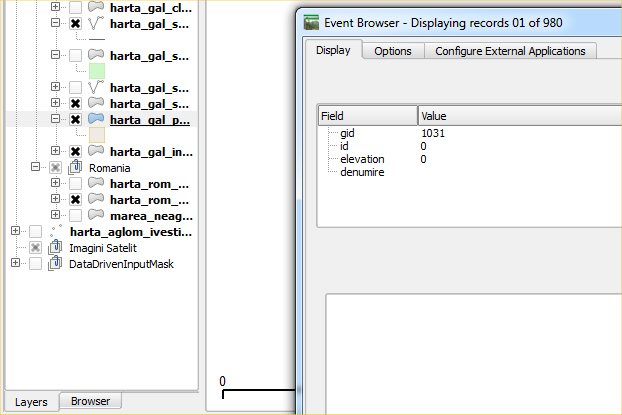
Task: Click the DataDrivenInputMask group icon
Action: tap(55, 263)
